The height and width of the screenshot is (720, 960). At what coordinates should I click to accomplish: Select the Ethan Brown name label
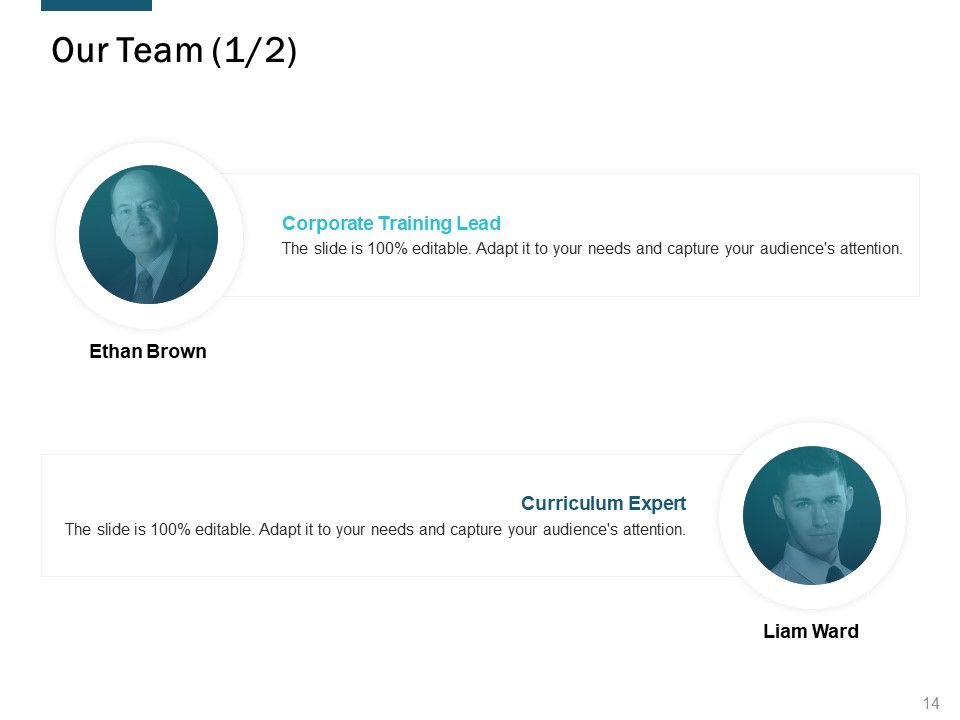148,351
